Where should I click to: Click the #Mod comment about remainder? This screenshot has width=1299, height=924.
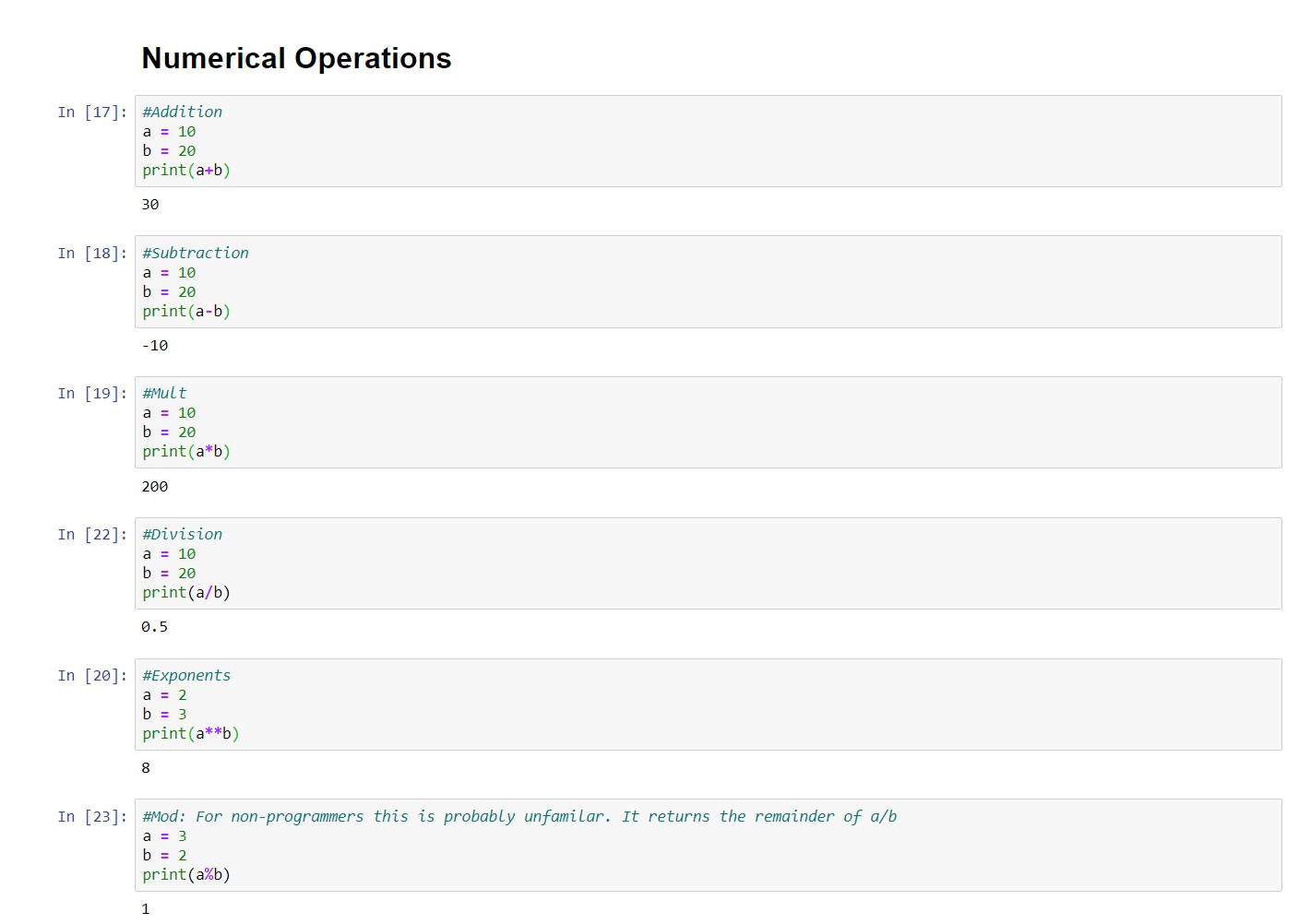tap(519, 816)
